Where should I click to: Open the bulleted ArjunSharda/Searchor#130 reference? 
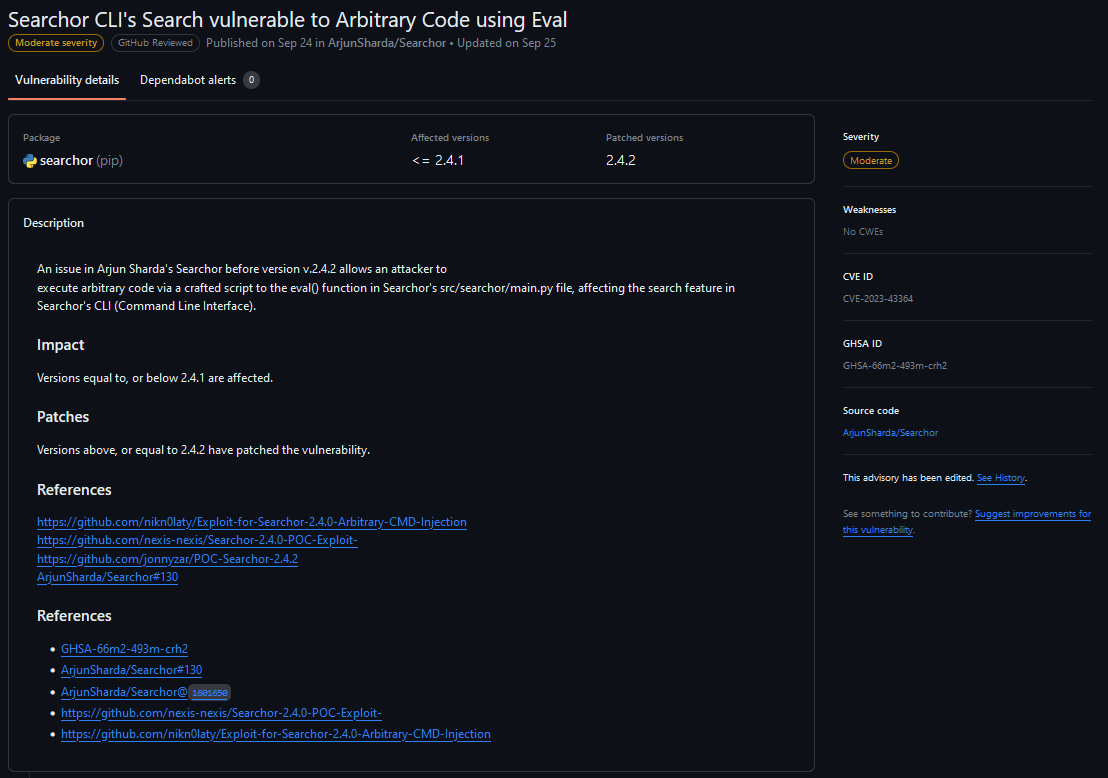[131, 670]
